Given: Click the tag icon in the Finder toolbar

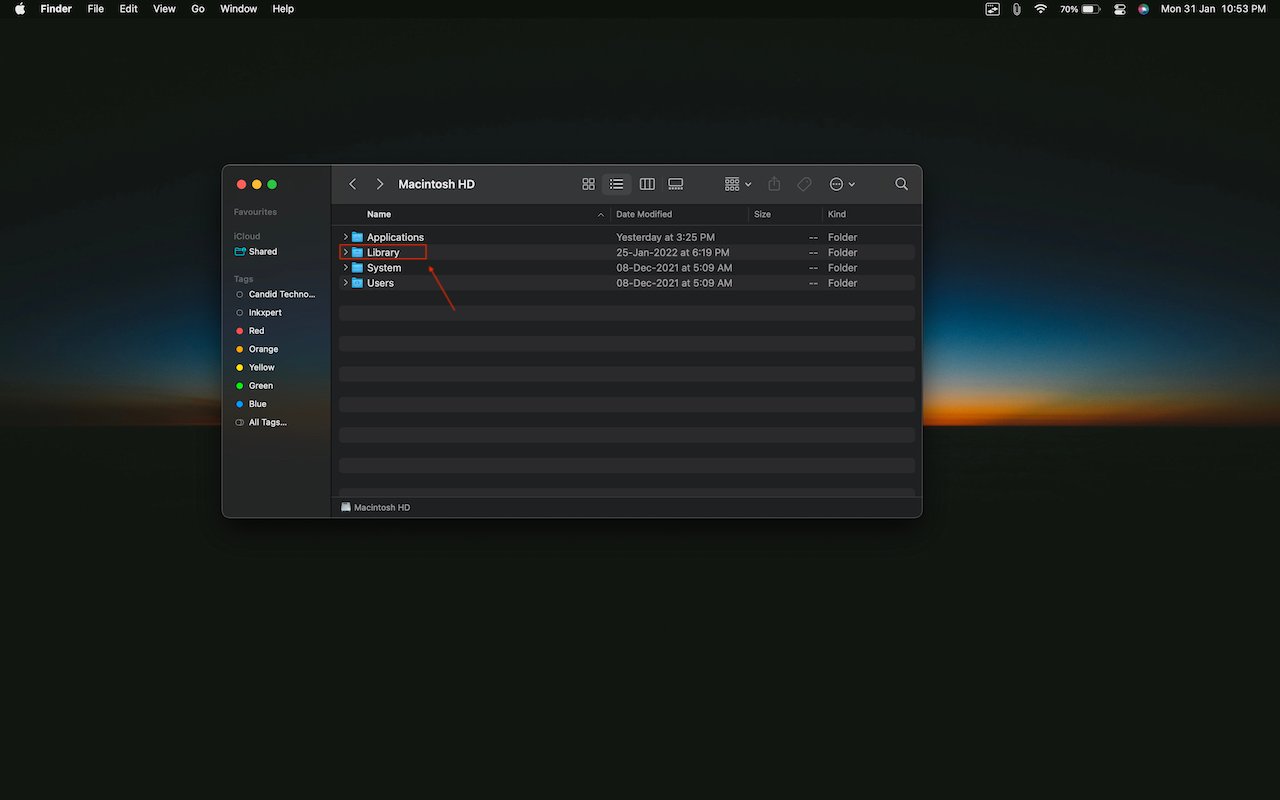Looking at the screenshot, I should 804,184.
